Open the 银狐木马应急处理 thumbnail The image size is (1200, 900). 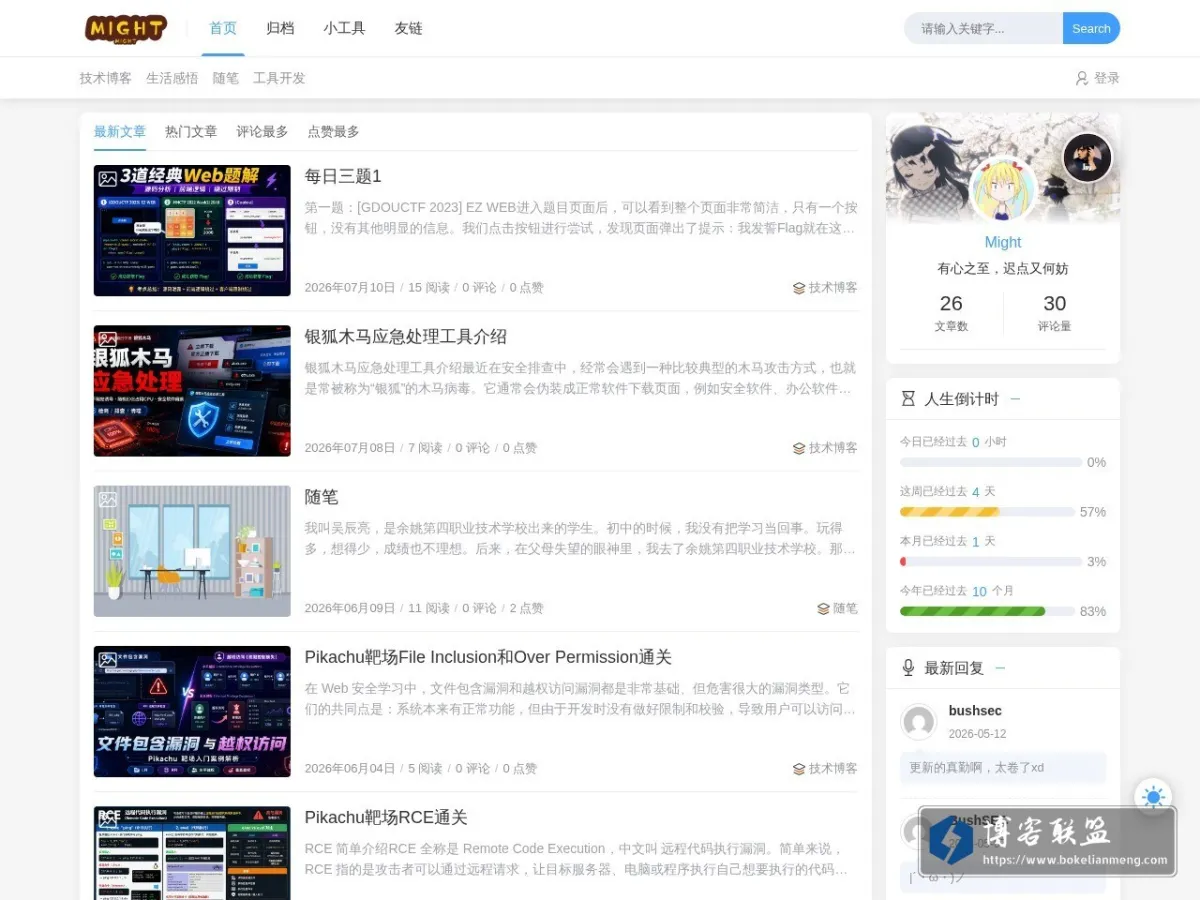click(192, 391)
